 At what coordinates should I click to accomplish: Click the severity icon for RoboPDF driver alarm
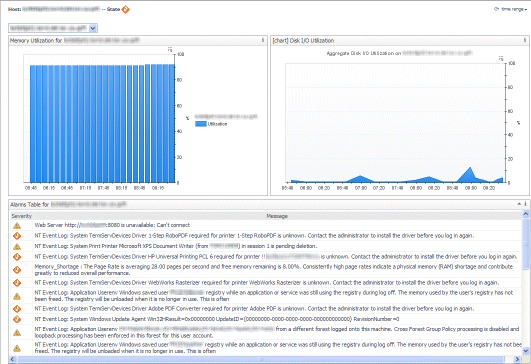coord(17,236)
